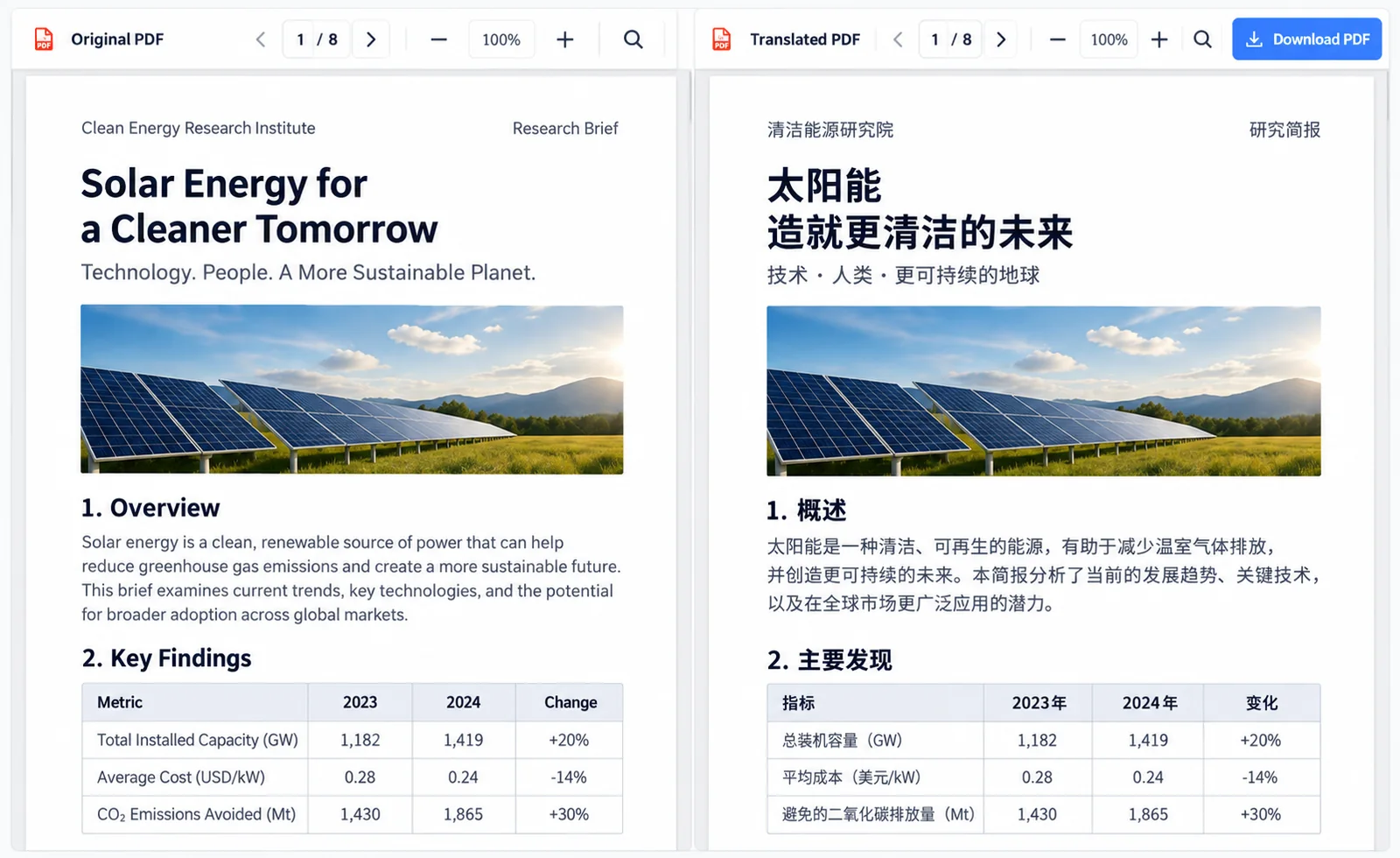Go to previous page in Original PDF
Image resolution: width=1400 pixels, height=858 pixels.
coord(260,39)
